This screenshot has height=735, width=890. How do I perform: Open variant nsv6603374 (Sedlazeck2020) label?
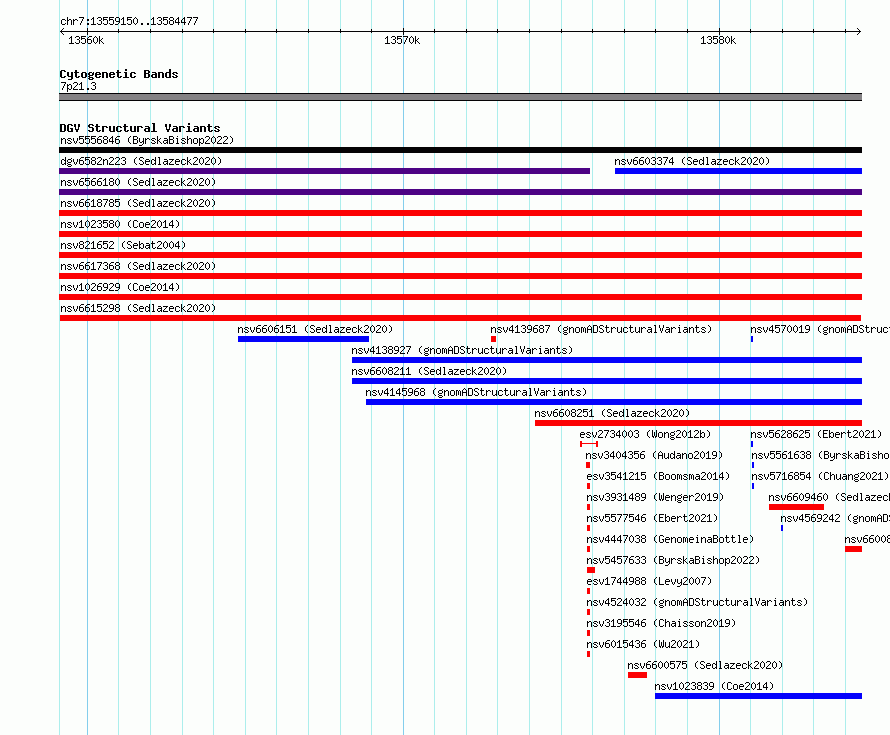pyautogui.click(x=692, y=161)
